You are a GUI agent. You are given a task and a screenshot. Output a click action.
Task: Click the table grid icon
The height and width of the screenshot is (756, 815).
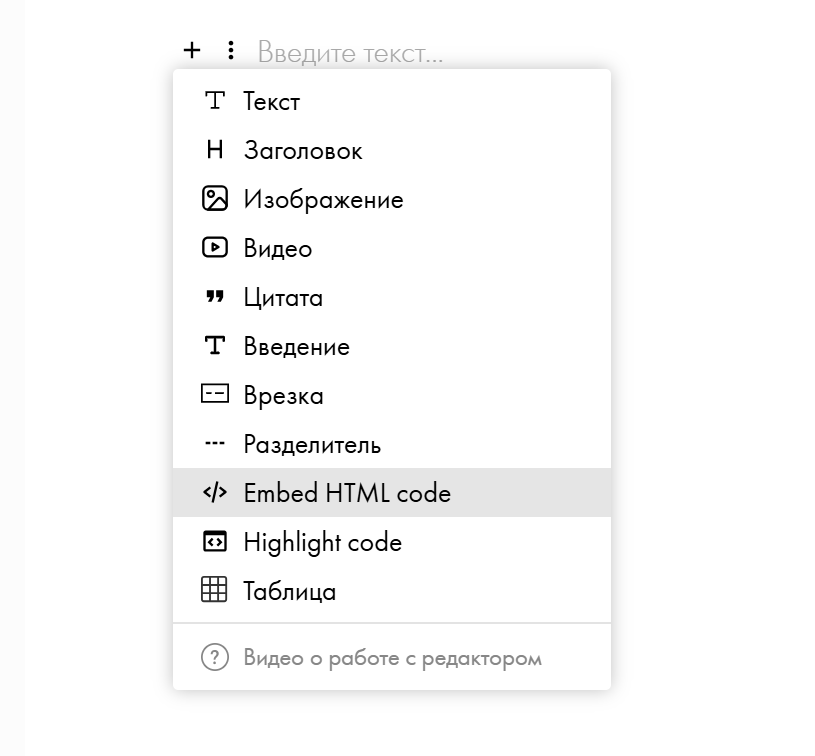pos(215,590)
